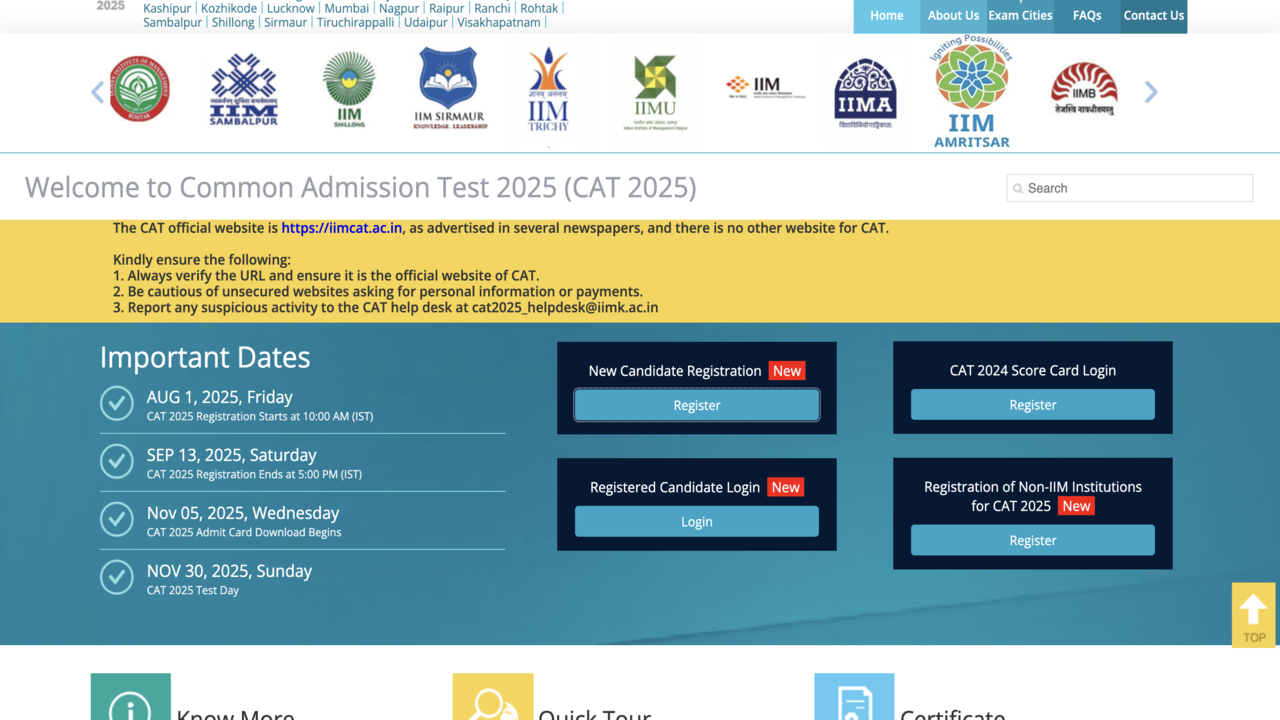Select the IIM Trichy logo
Screen dimensions: 1280x720
(x=548, y=91)
